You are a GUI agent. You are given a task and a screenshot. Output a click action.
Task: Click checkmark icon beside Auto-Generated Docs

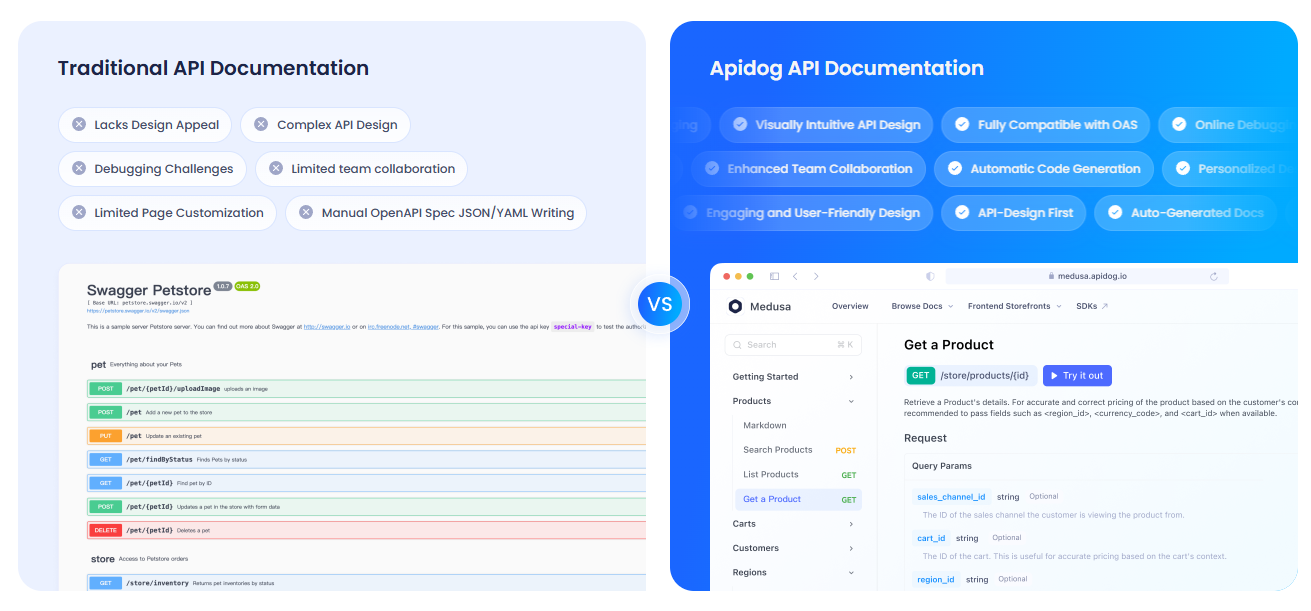tap(1115, 213)
